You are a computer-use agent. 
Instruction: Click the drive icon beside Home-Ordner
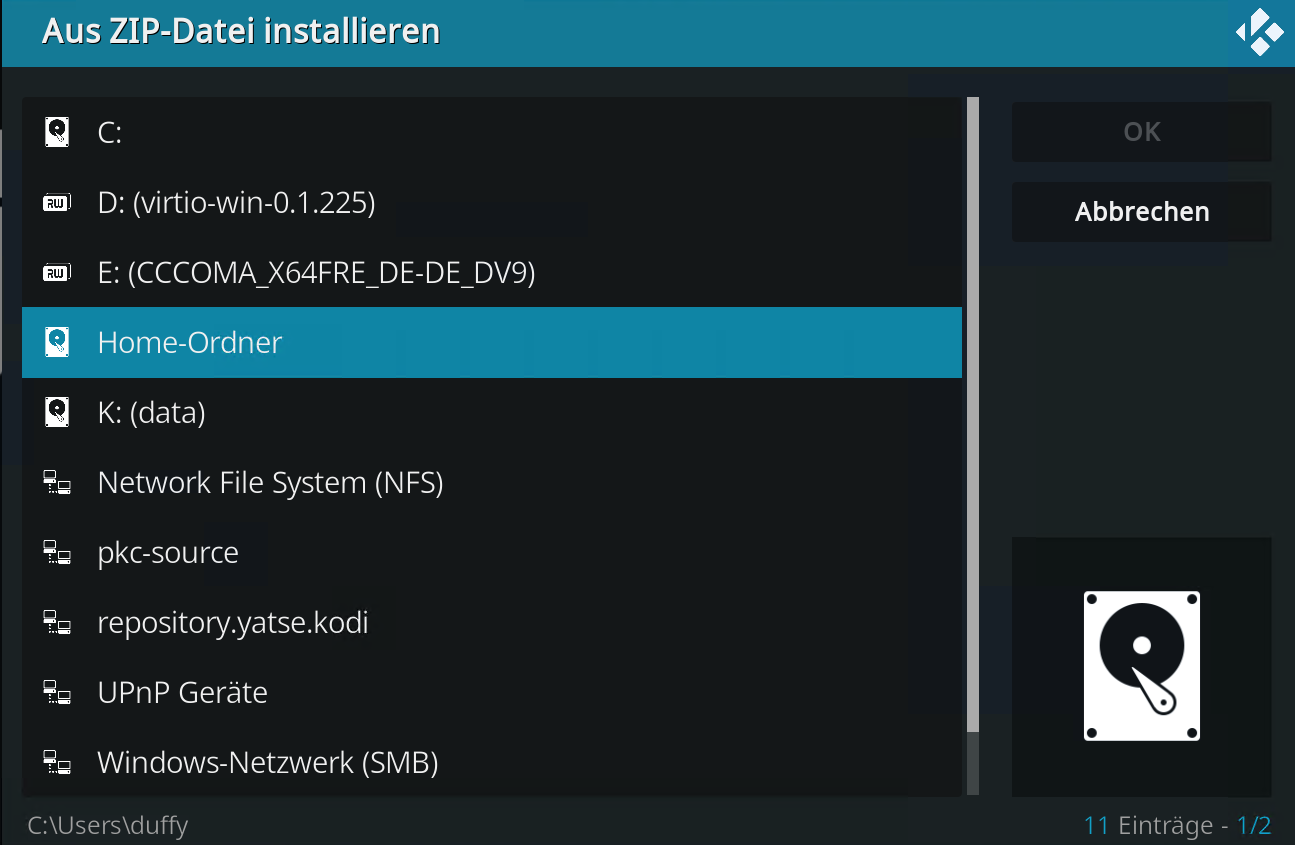(57, 343)
